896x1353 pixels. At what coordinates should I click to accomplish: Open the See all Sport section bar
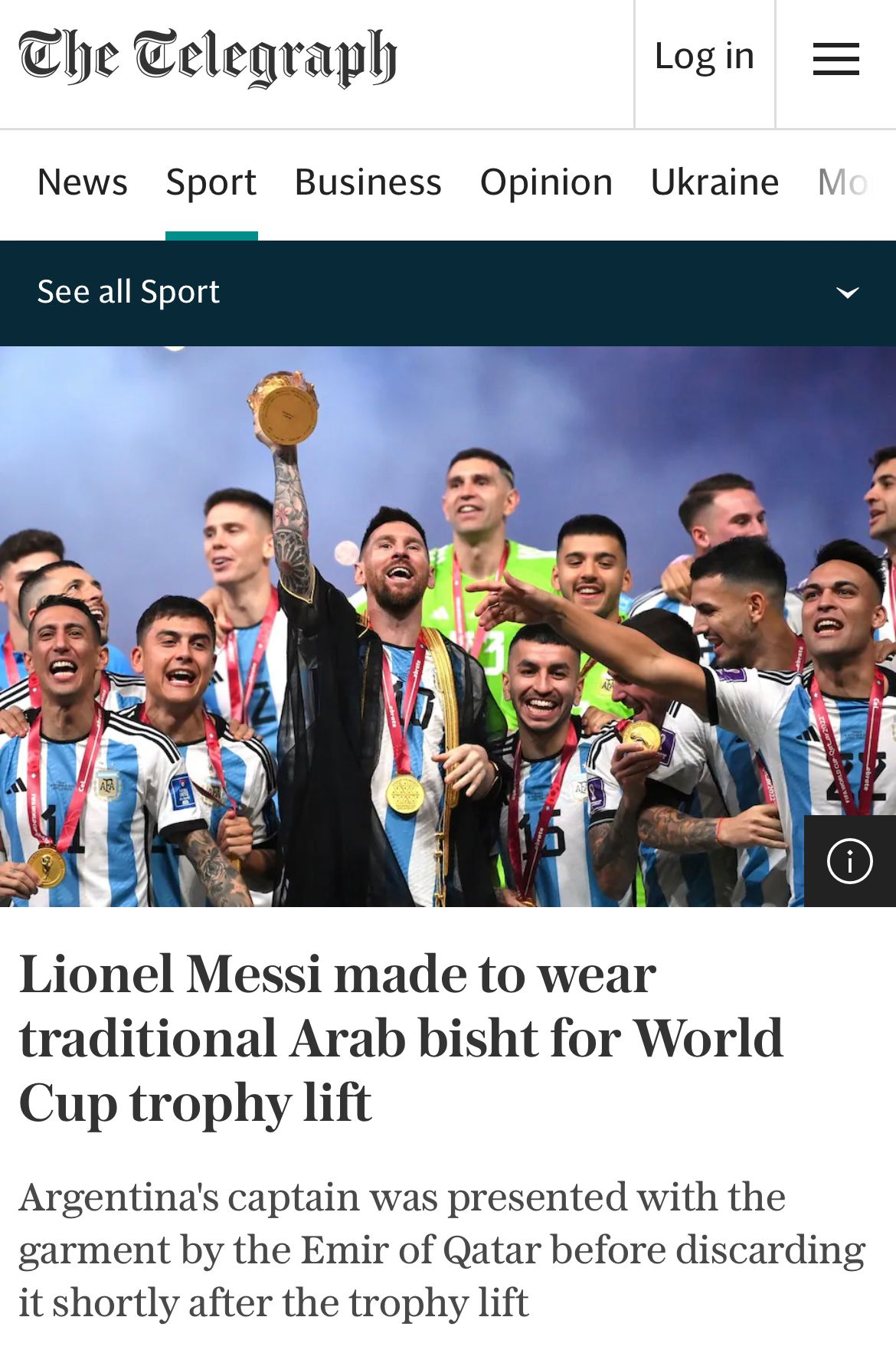pyautogui.click(x=448, y=293)
